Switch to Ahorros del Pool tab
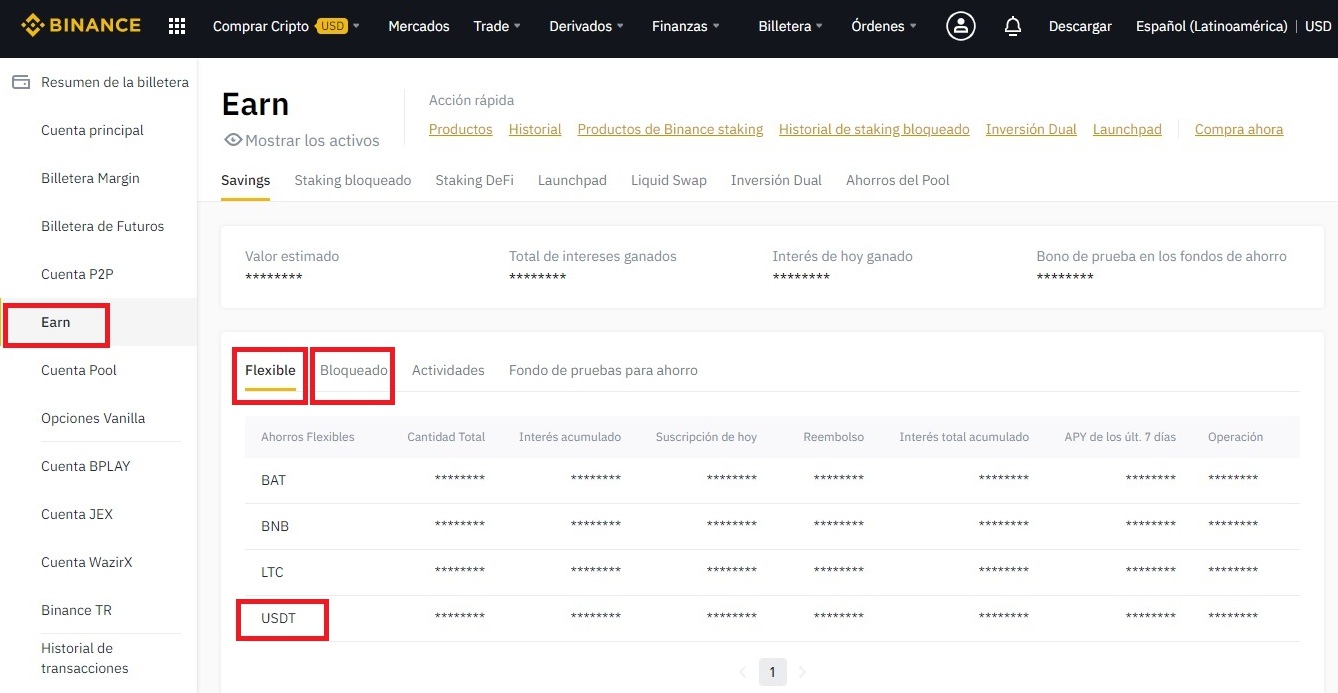 (x=898, y=180)
